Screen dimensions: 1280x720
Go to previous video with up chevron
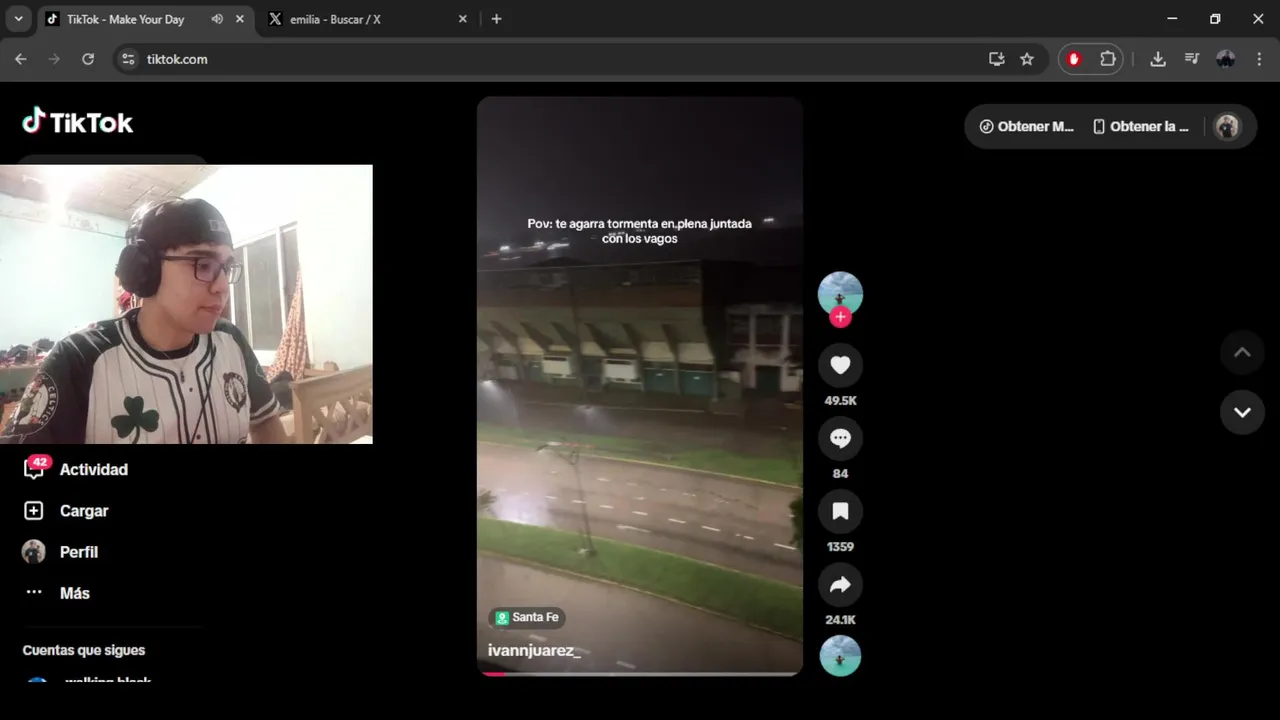(x=1242, y=352)
